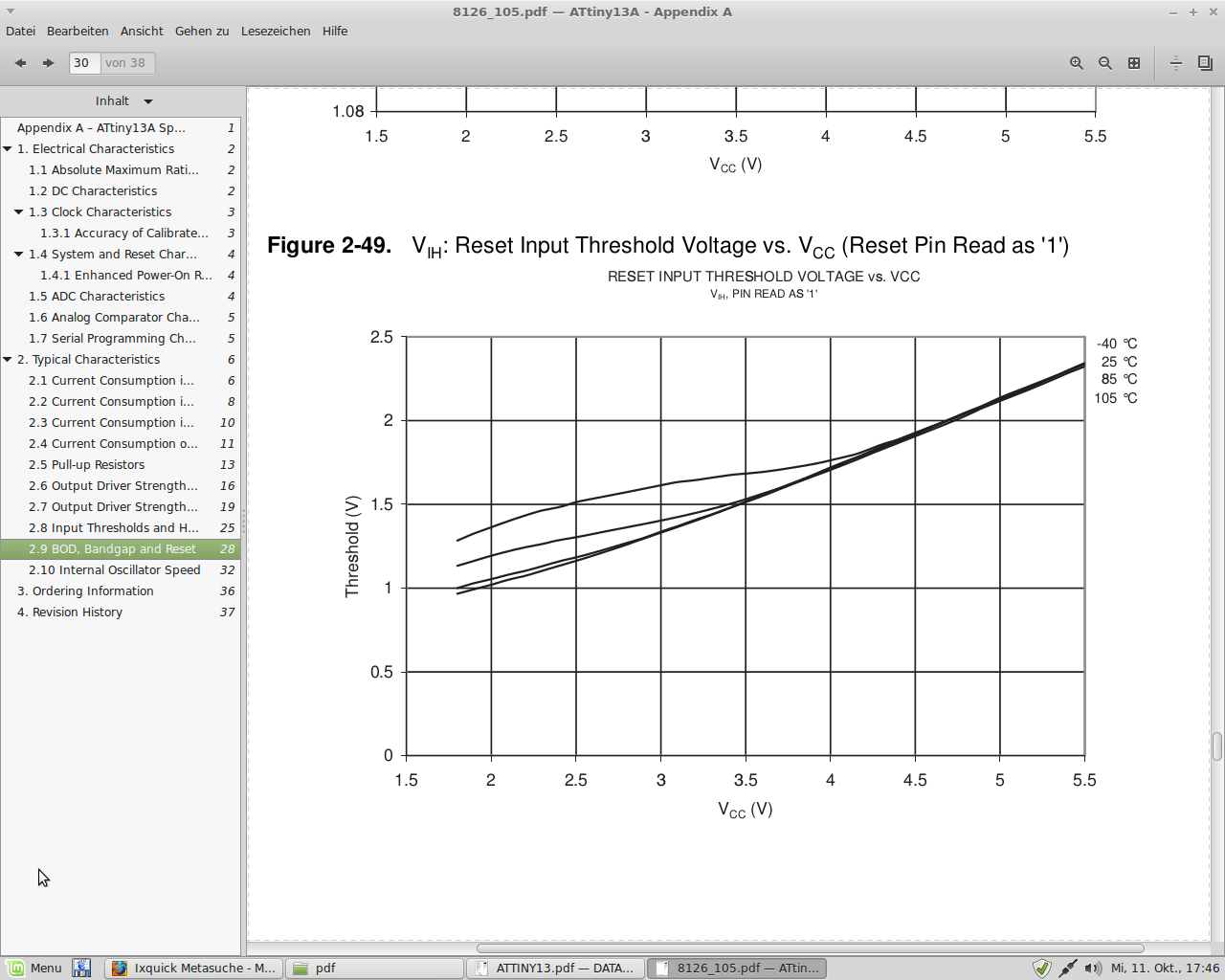Go to the next page with forward arrow
Screen dimensions: 1225x980
(48, 63)
